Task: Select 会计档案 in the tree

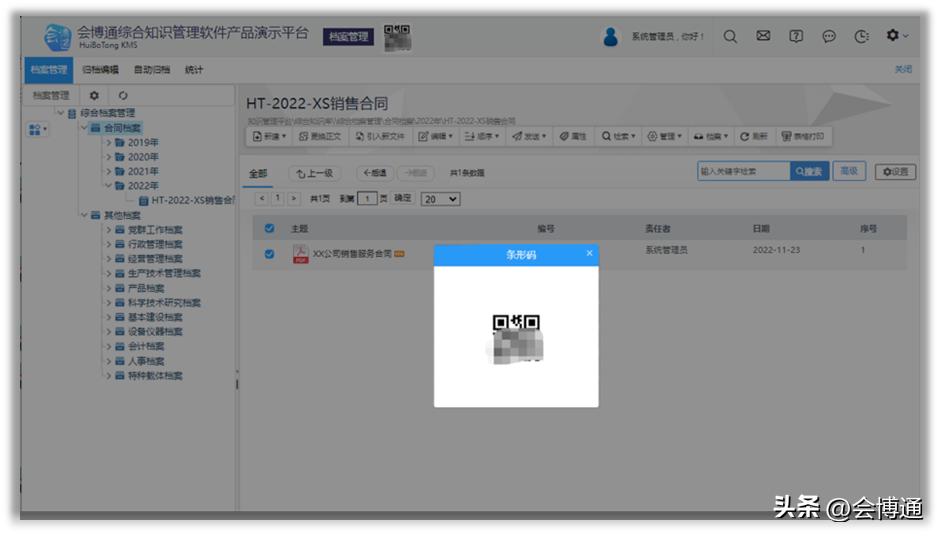Action: pyautogui.click(x=146, y=346)
